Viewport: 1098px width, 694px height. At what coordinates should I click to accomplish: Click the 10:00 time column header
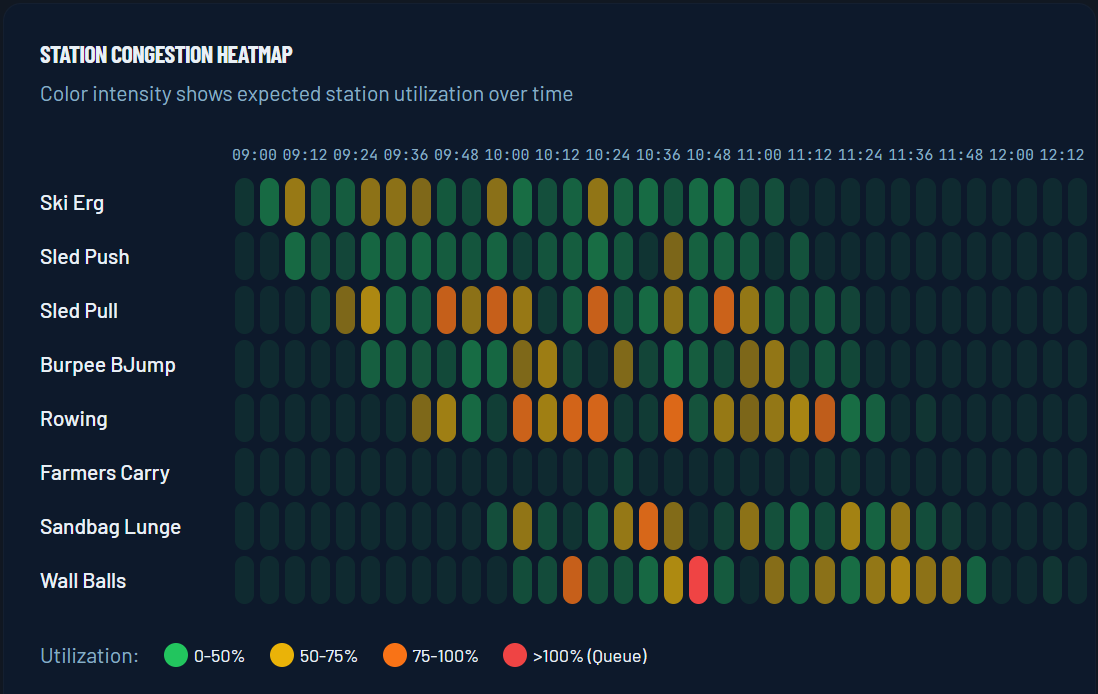pyautogui.click(x=506, y=155)
